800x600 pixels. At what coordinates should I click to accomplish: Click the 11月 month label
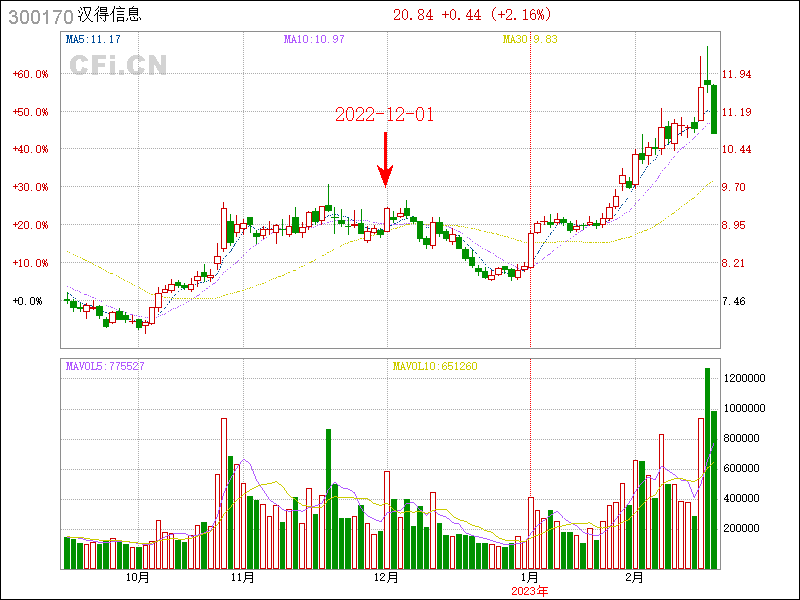(x=243, y=578)
